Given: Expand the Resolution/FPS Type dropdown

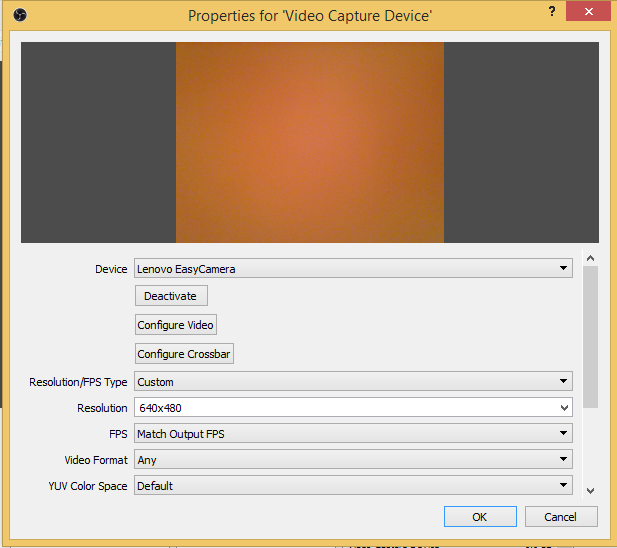Looking at the screenshot, I should click(x=353, y=382).
